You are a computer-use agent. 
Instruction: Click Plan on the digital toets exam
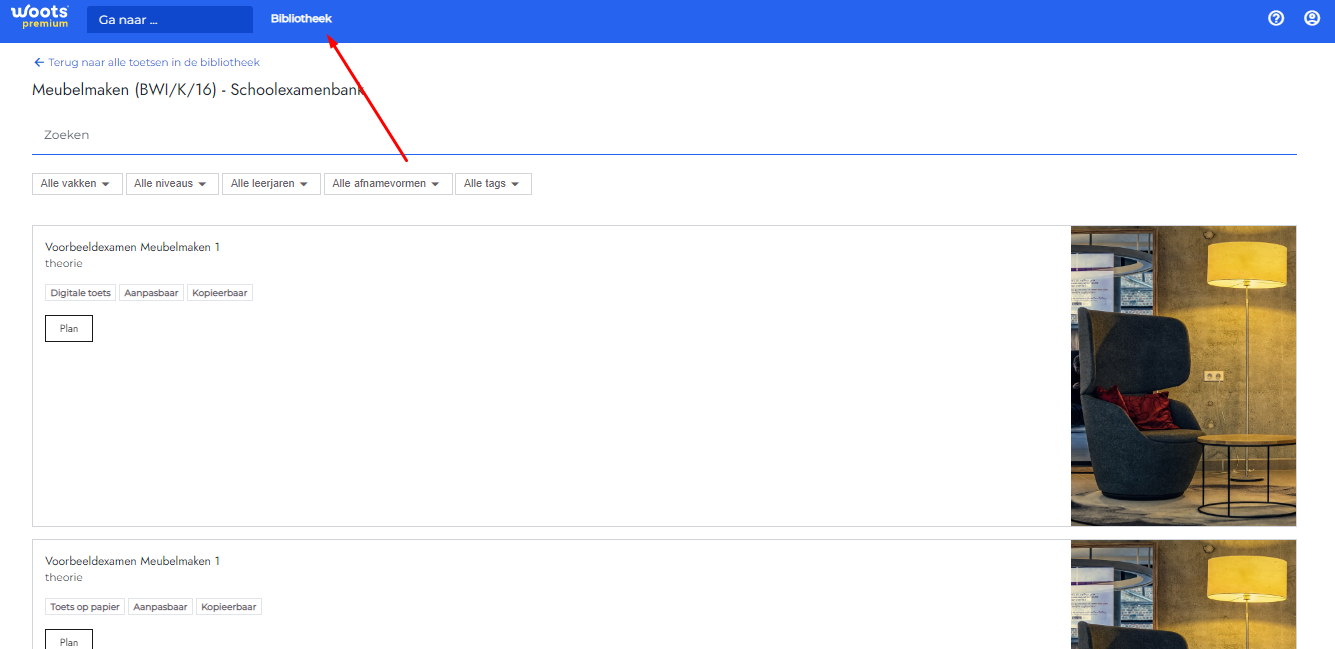pyautogui.click(x=69, y=328)
